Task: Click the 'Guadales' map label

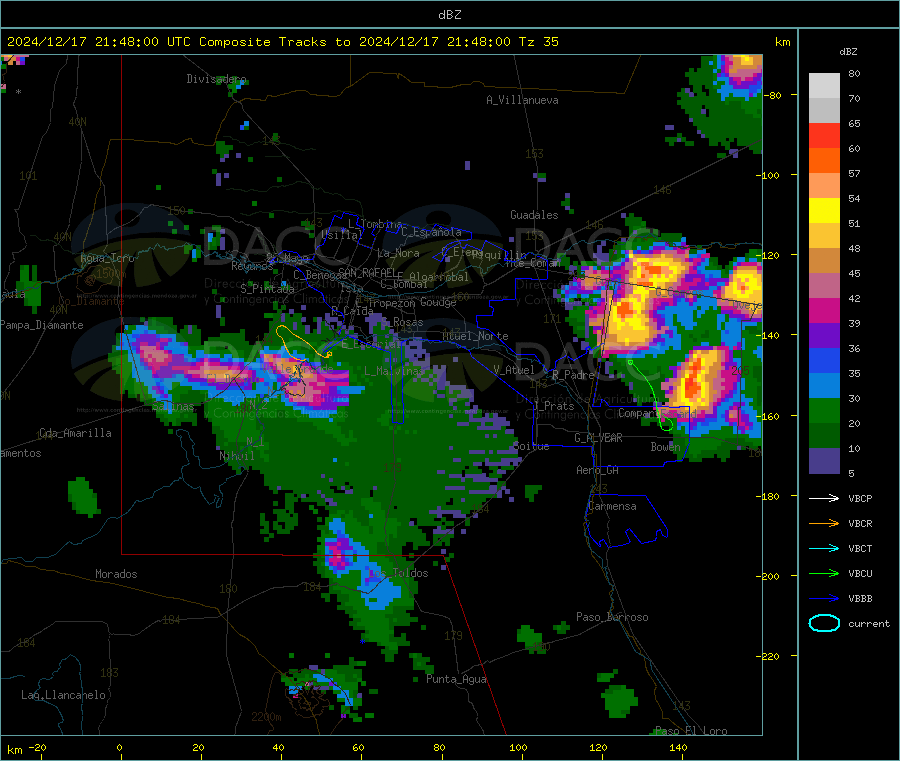Action: pyautogui.click(x=534, y=215)
